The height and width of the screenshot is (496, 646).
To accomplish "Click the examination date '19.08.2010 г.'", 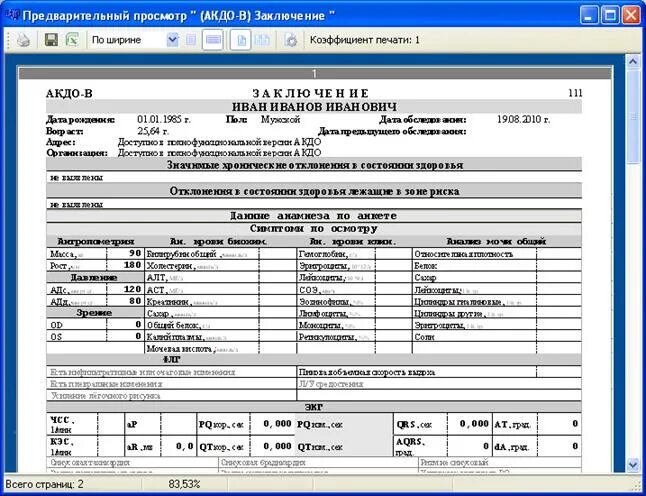I will (523, 120).
